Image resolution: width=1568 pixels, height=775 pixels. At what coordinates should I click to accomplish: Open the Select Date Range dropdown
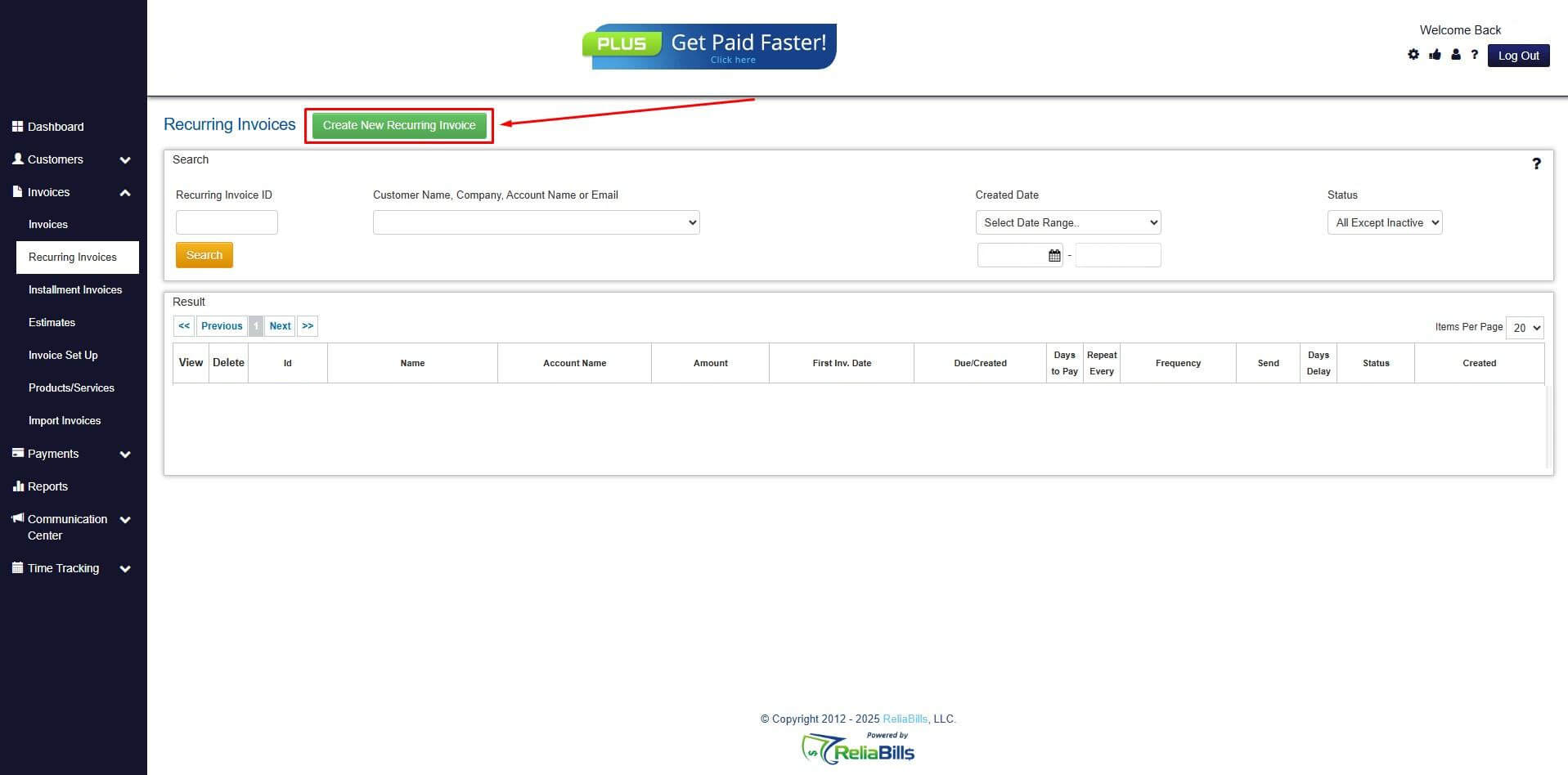click(x=1067, y=222)
